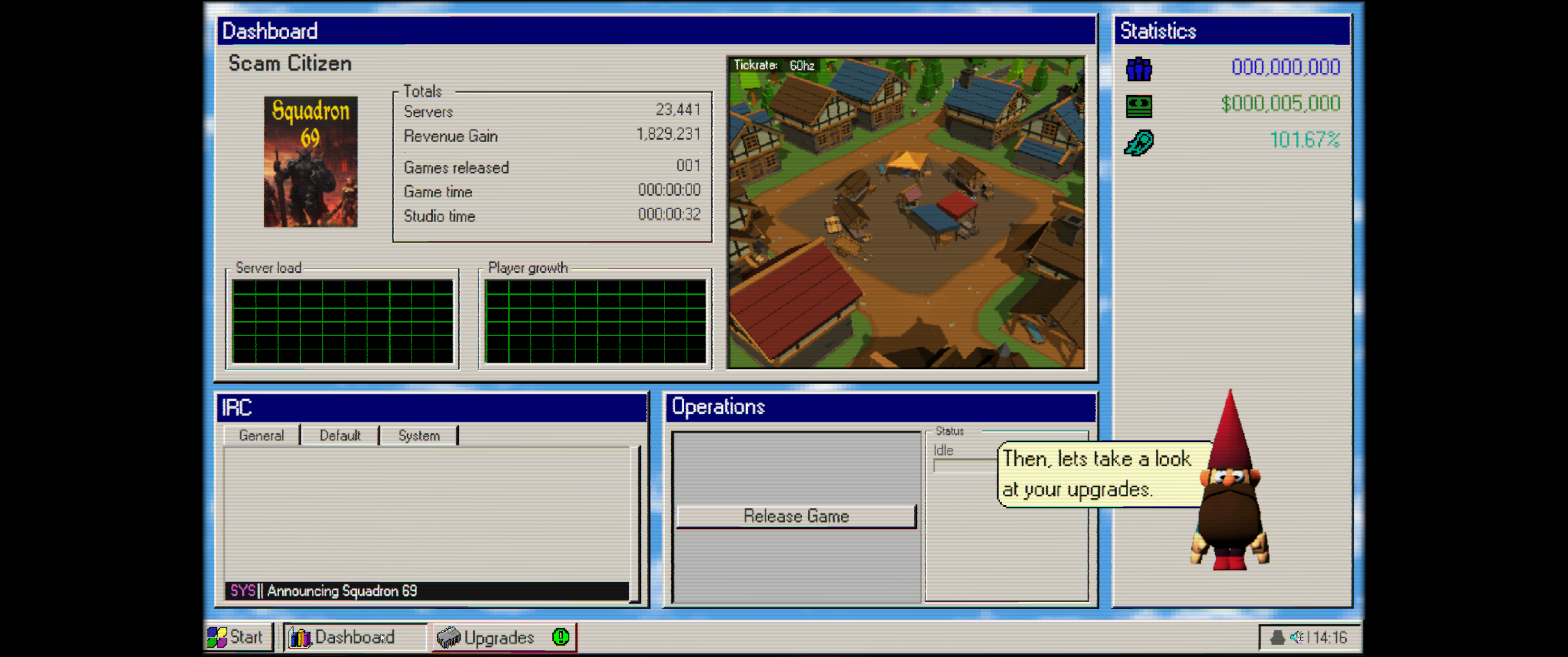Click the microchip icon on Upgrades
The image size is (1568, 657).
click(448, 637)
